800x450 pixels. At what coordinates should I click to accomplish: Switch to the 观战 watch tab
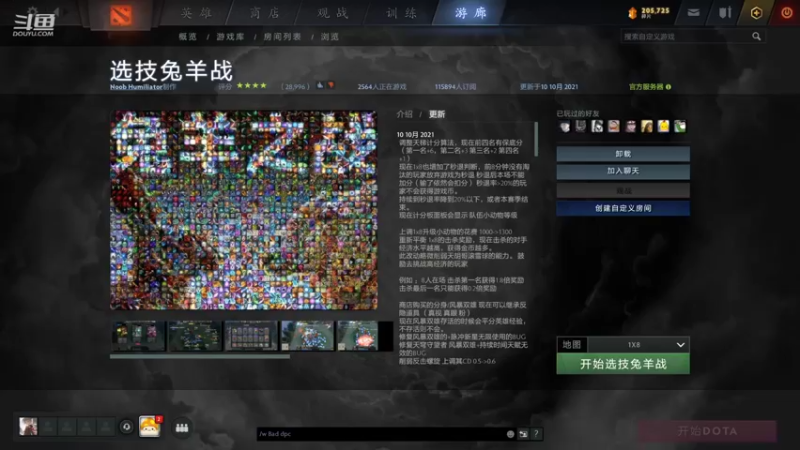pyautogui.click(x=333, y=13)
